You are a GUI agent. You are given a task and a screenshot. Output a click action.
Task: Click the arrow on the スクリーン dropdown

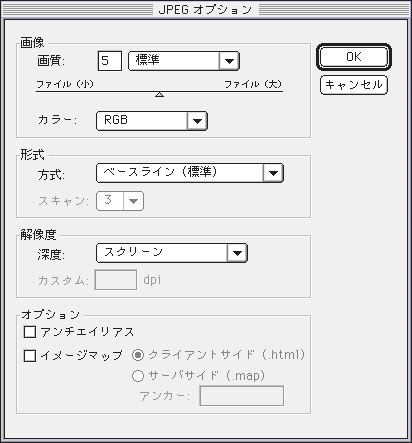click(237, 253)
